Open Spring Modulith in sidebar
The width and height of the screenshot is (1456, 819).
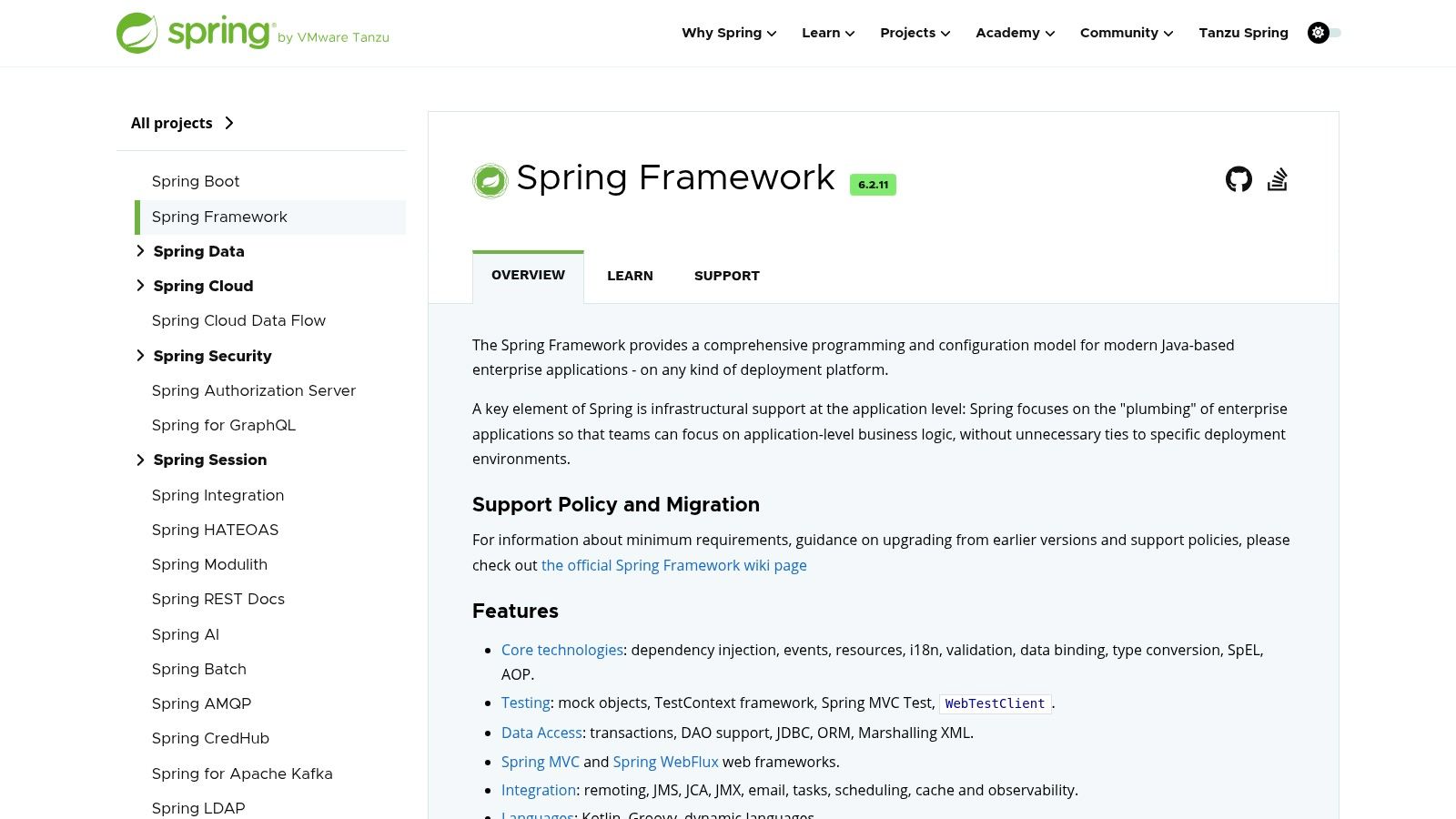tap(209, 564)
